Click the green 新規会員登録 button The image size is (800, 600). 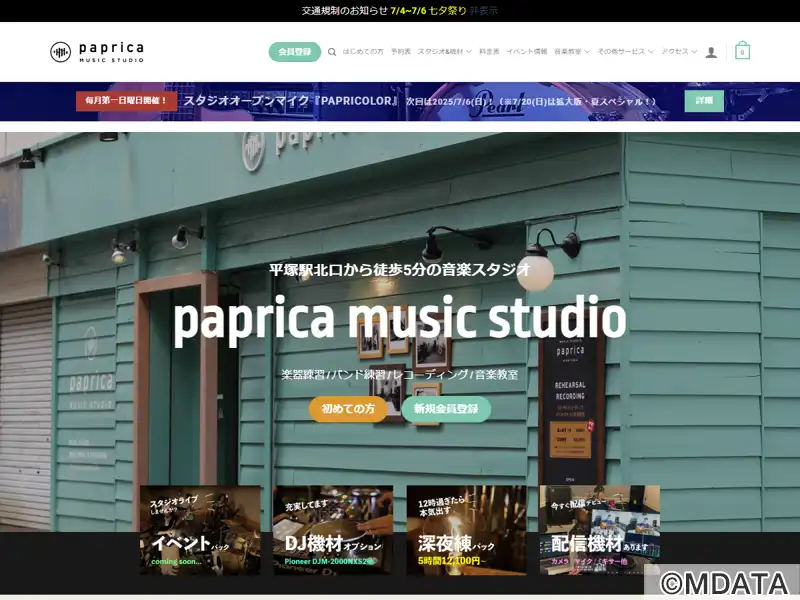pos(446,409)
